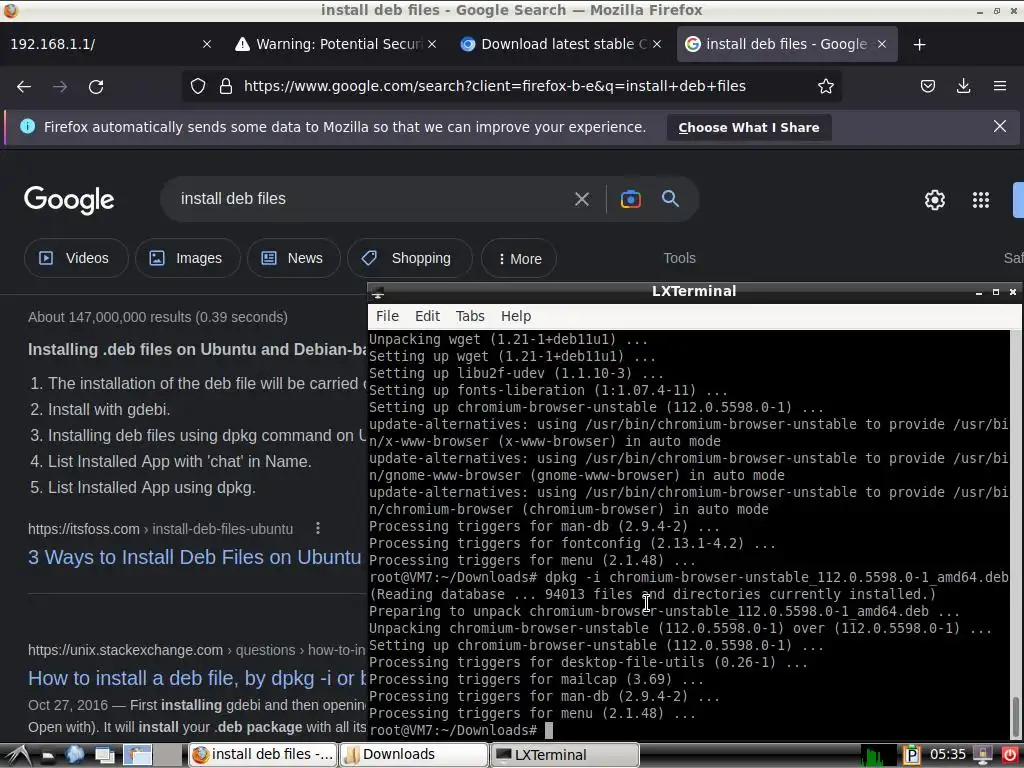1024x768 pixels.
Task: Click the clipboard manager tray icon
Action: click(x=912, y=755)
